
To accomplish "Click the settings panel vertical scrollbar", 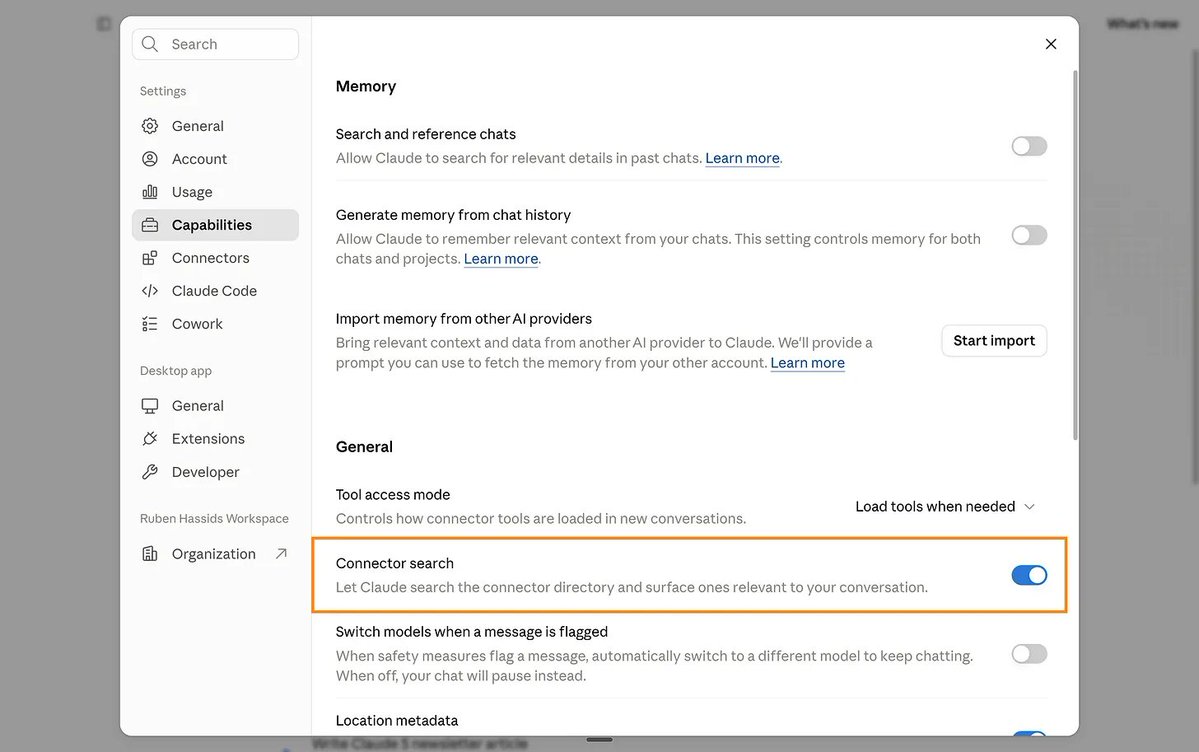I will point(1075,255).
